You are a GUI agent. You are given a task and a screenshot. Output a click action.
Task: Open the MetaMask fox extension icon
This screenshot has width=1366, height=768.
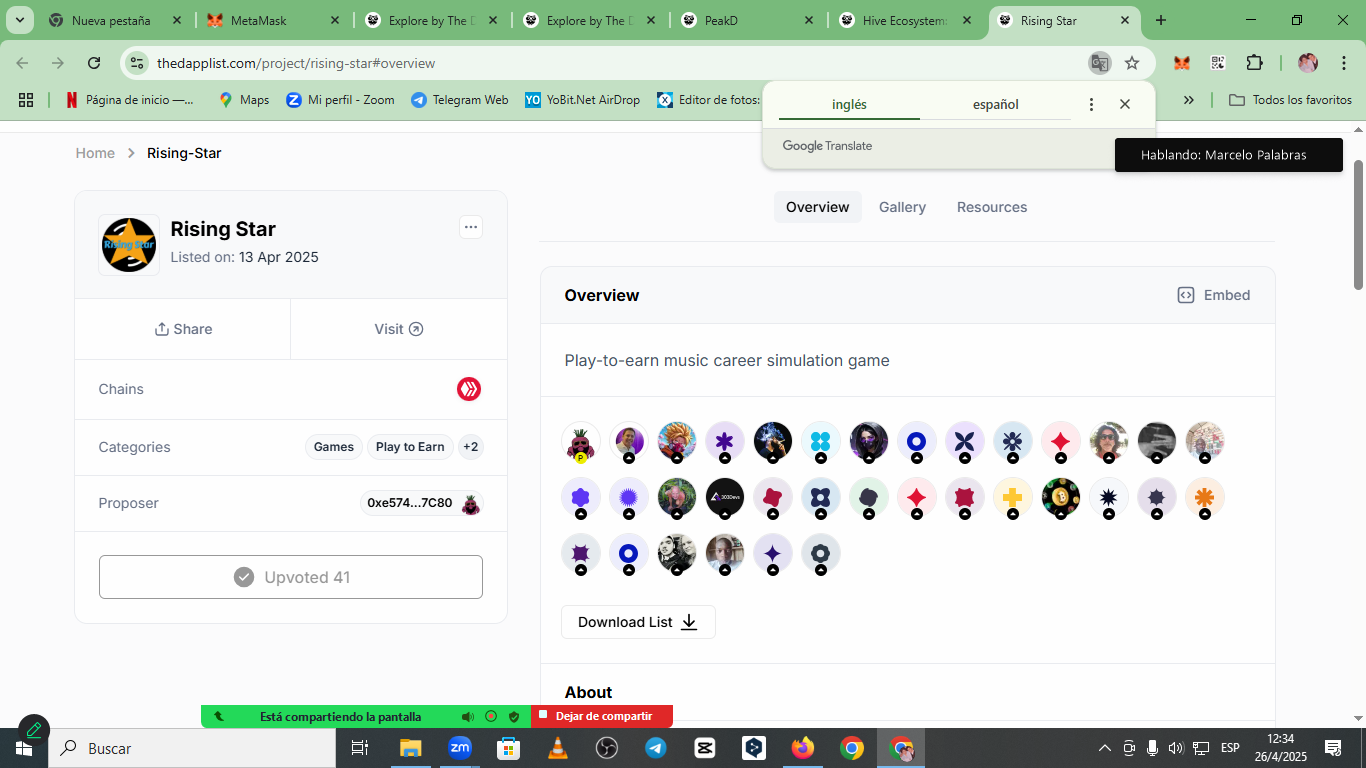[1182, 63]
